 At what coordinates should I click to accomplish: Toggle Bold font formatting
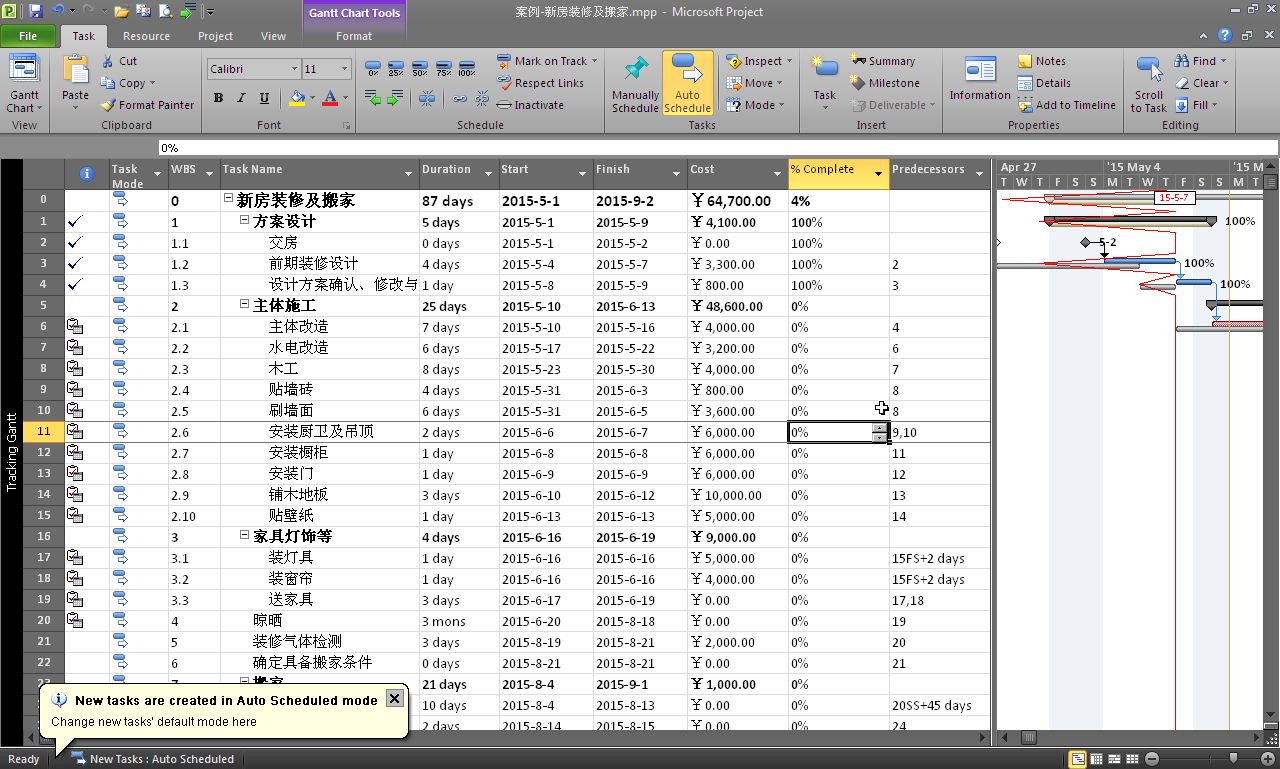(218, 98)
